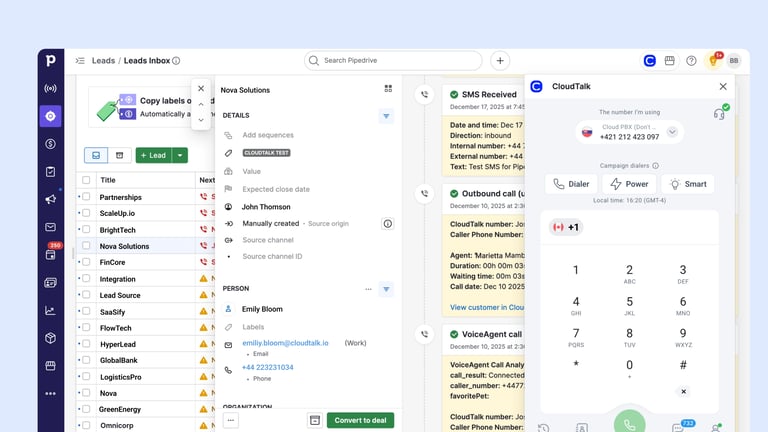Switch to the archive view tab
The height and width of the screenshot is (432, 768).
coord(120,155)
